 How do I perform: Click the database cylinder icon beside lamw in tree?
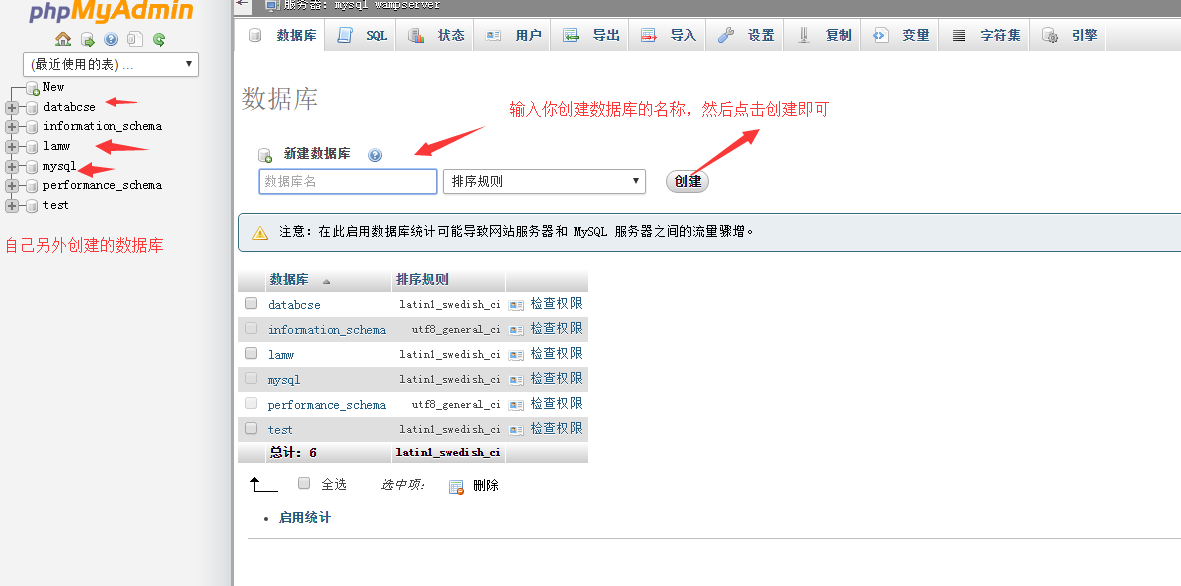point(32,146)
